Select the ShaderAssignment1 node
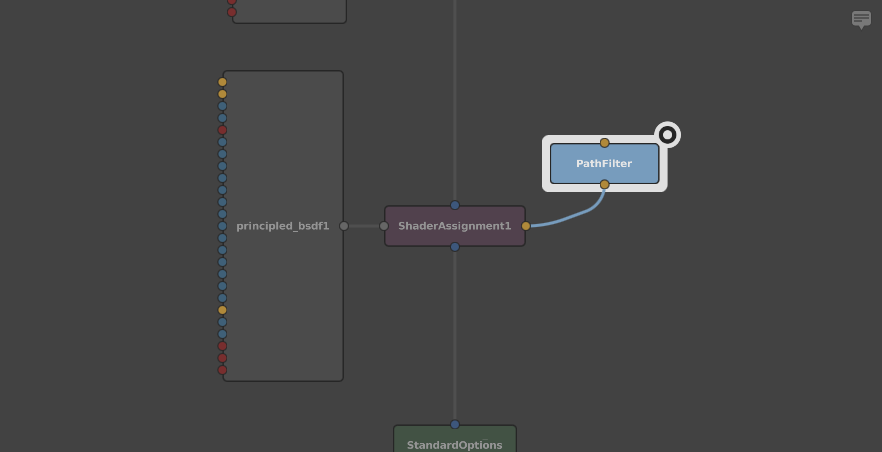 click(455, 226)
